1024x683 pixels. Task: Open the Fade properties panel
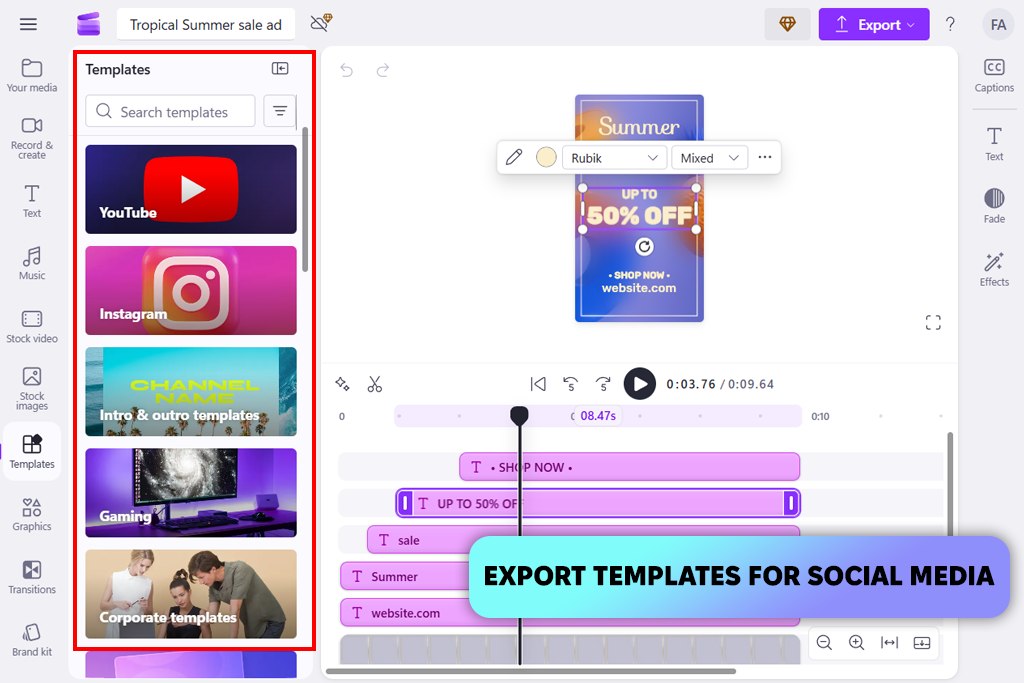[994, 206]
